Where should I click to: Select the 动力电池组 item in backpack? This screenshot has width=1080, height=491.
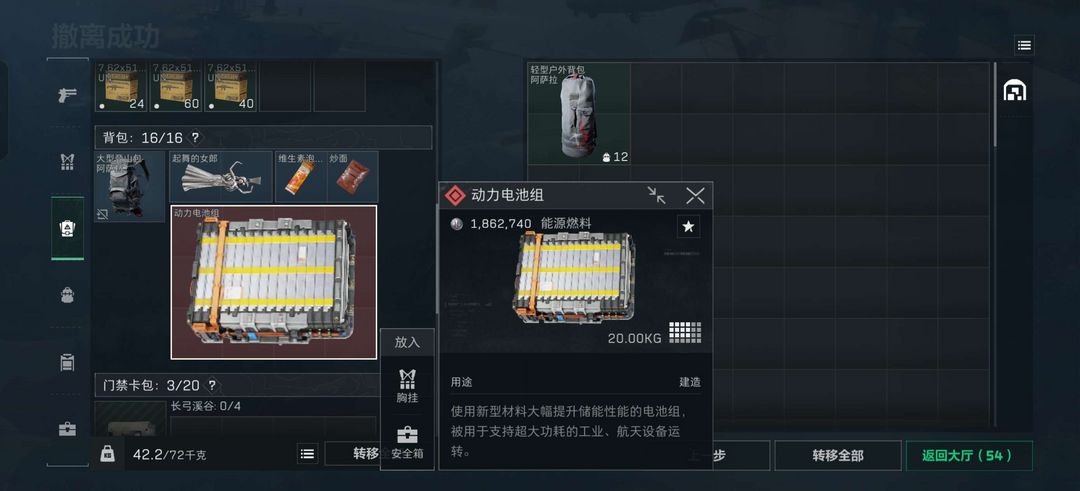point(273,282)
